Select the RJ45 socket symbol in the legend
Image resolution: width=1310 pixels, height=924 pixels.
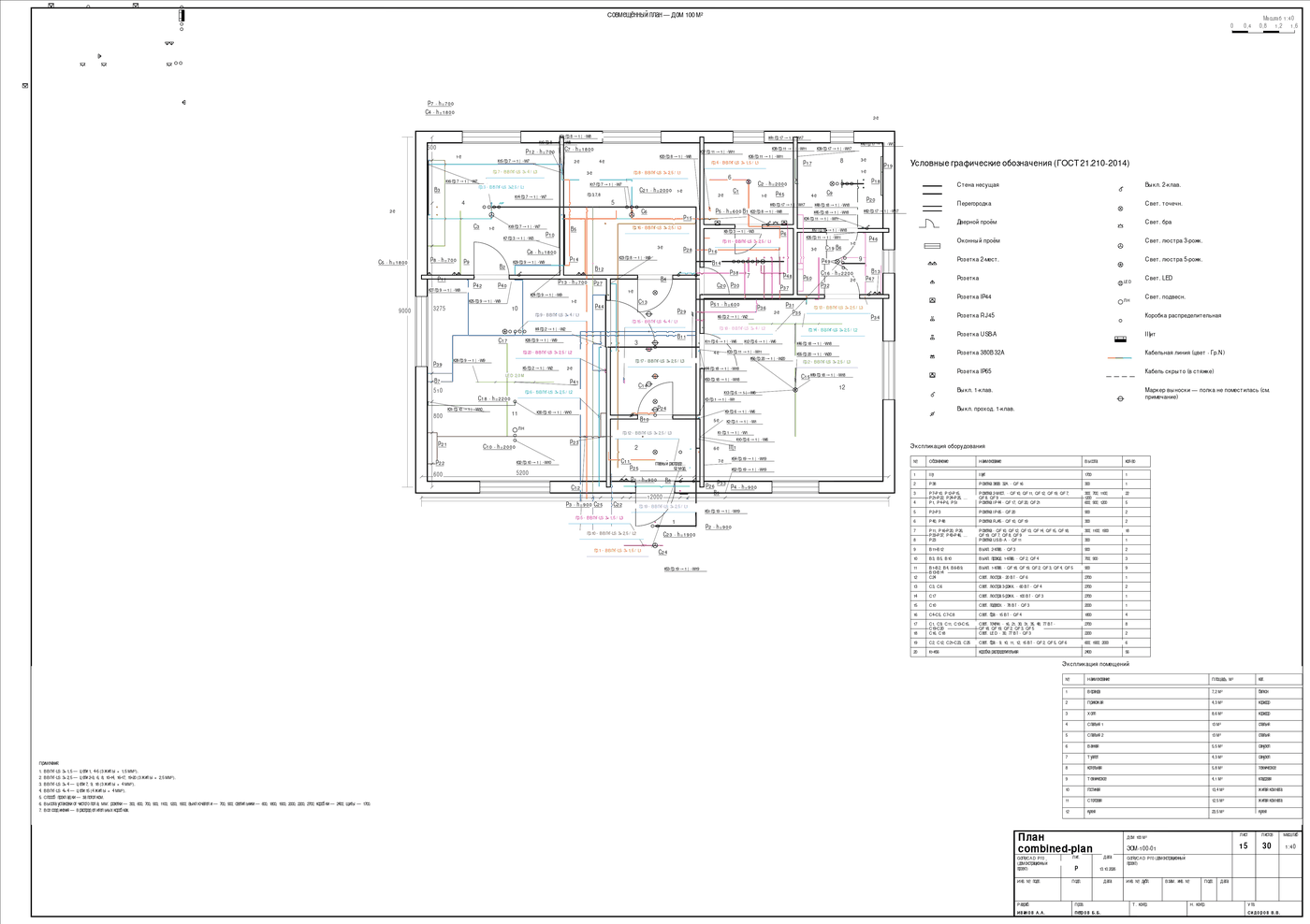[932, 319]
